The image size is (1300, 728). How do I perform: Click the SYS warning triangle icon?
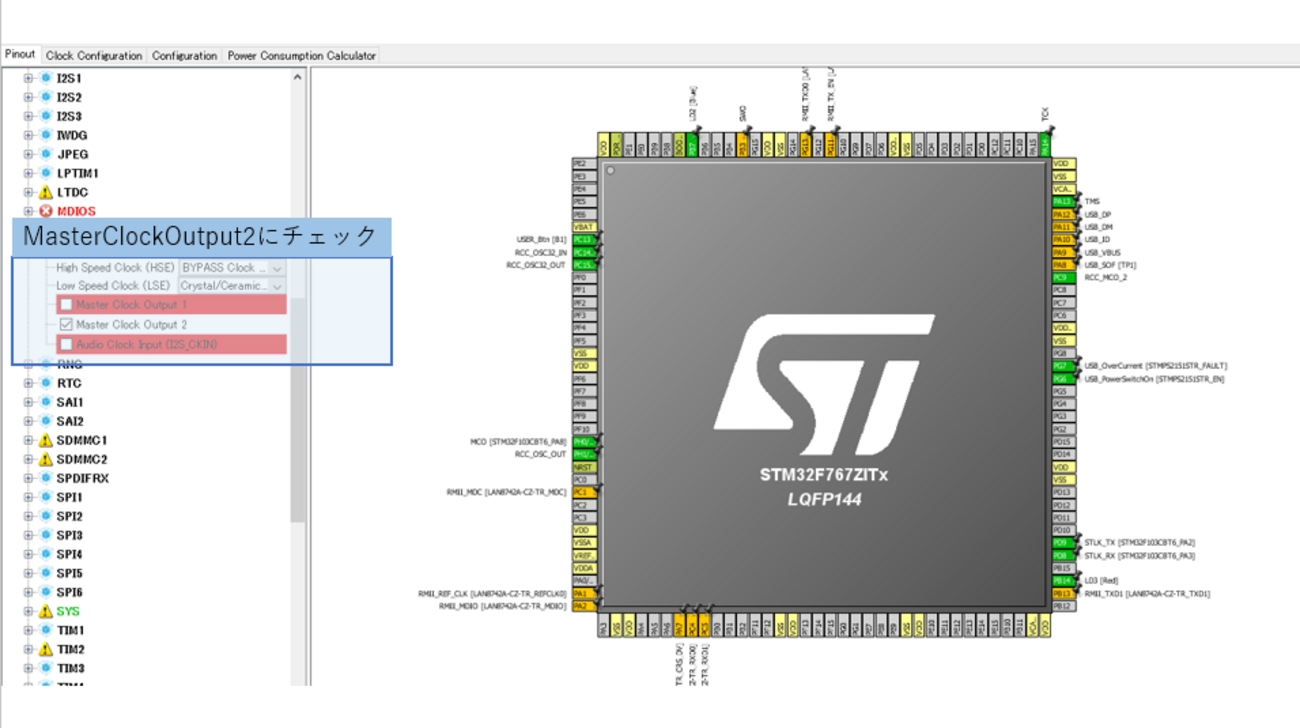(x=45, y=611)
